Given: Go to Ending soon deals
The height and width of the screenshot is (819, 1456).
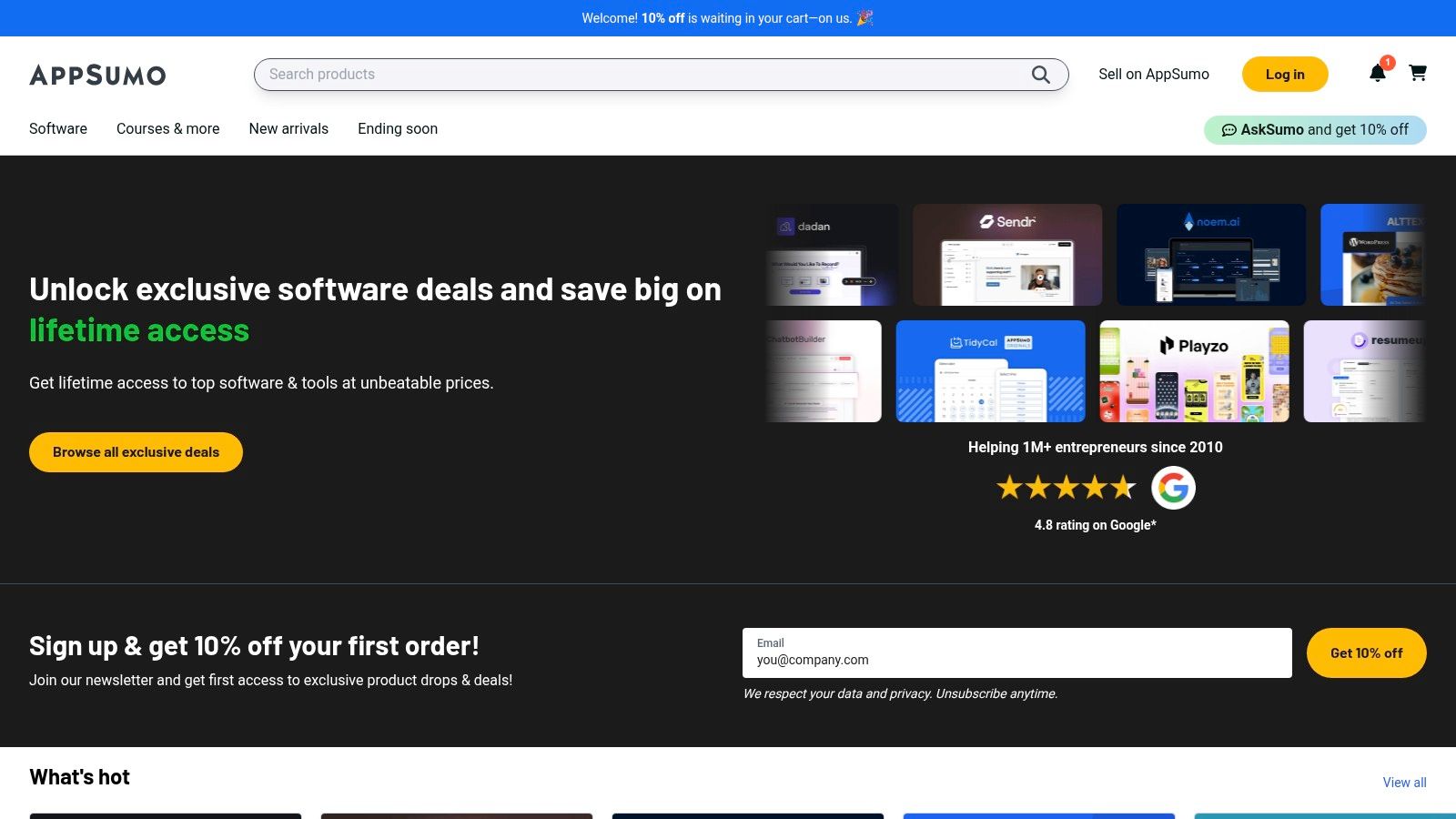Looking at the screenshot, I should [398, 128].
